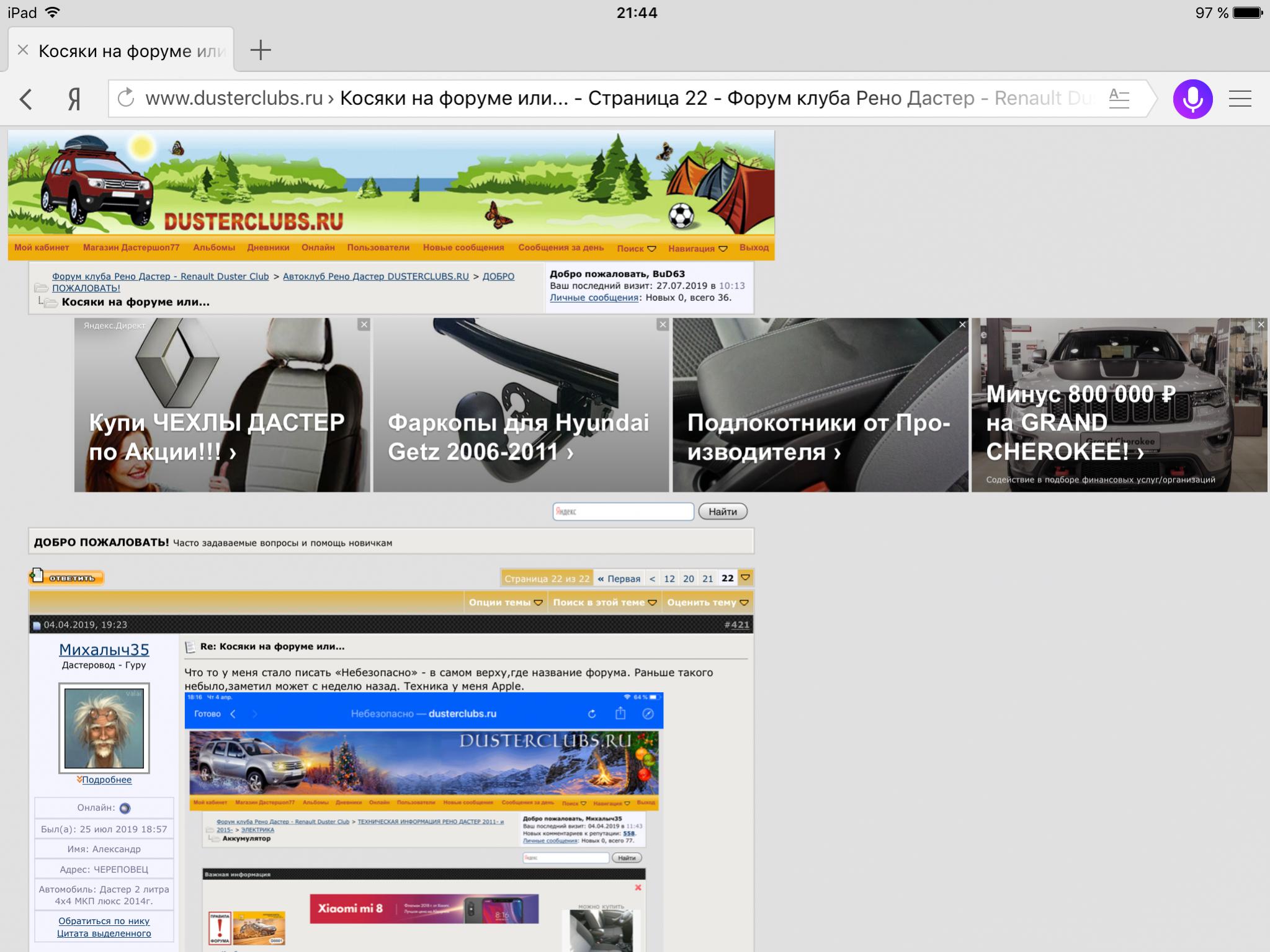Open Мой кабинет menu item
Image resolution: width=1270 pixels, height=952 pixels.
point(42,247)
